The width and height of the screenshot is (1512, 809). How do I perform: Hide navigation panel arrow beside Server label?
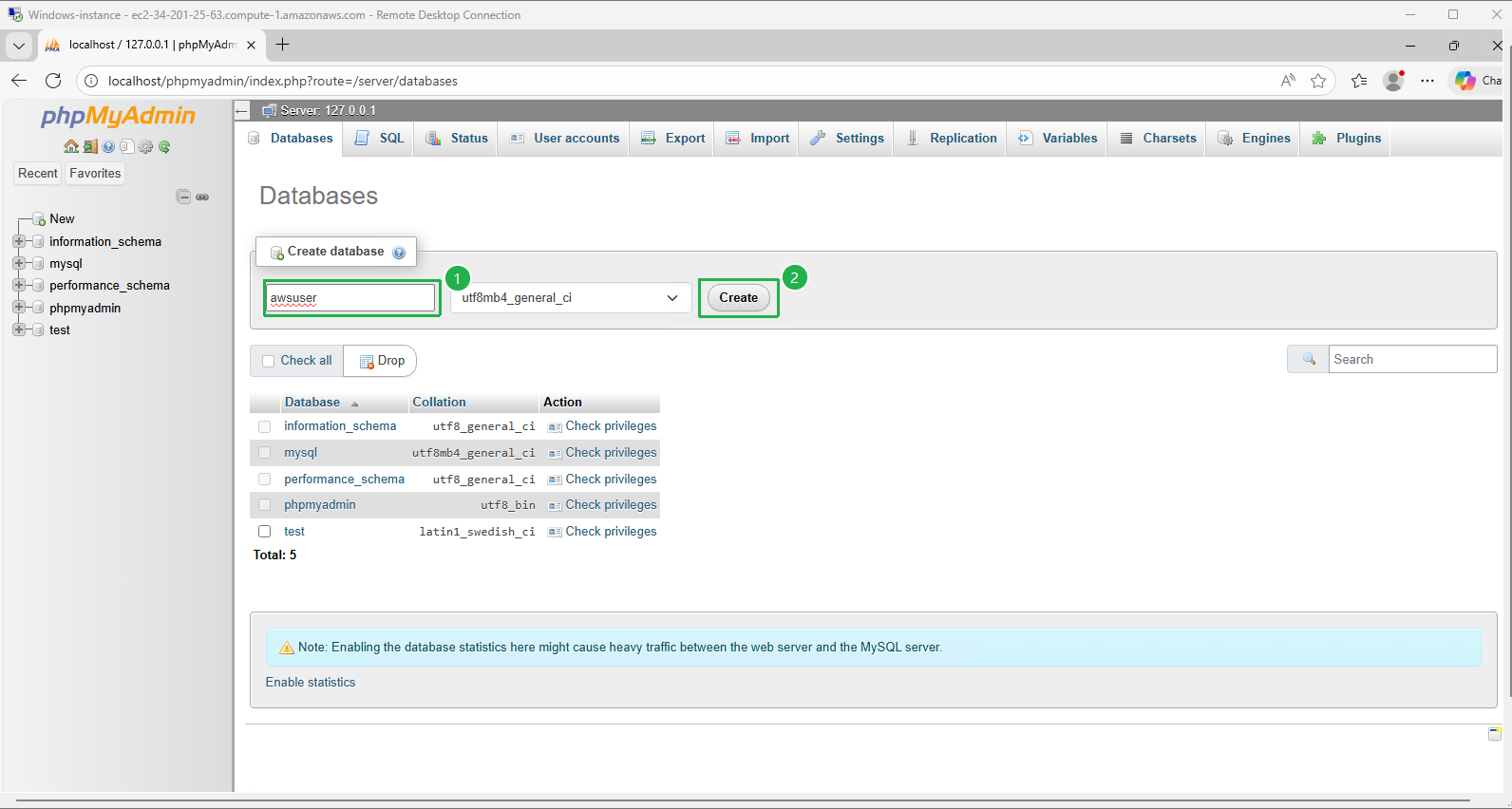click(x=242, y=110)
